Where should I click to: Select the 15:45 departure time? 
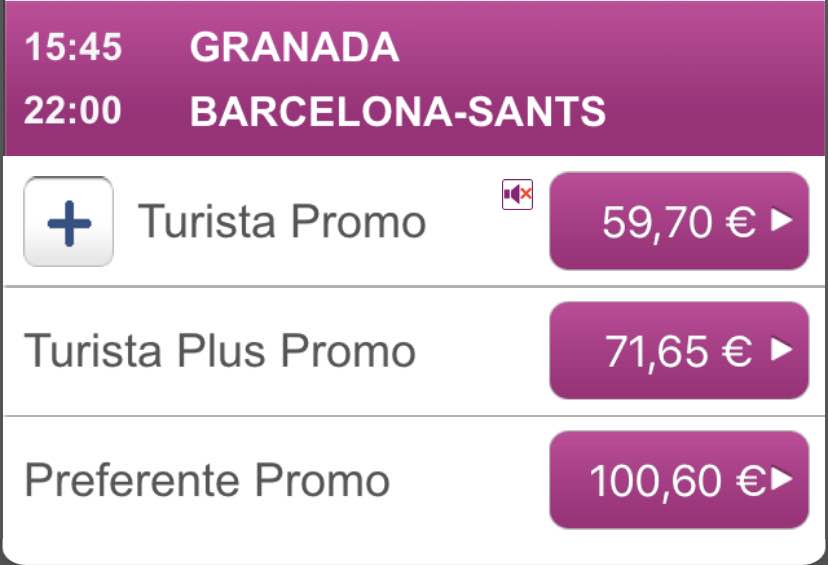pyautogui.click(x=73, y=47)
